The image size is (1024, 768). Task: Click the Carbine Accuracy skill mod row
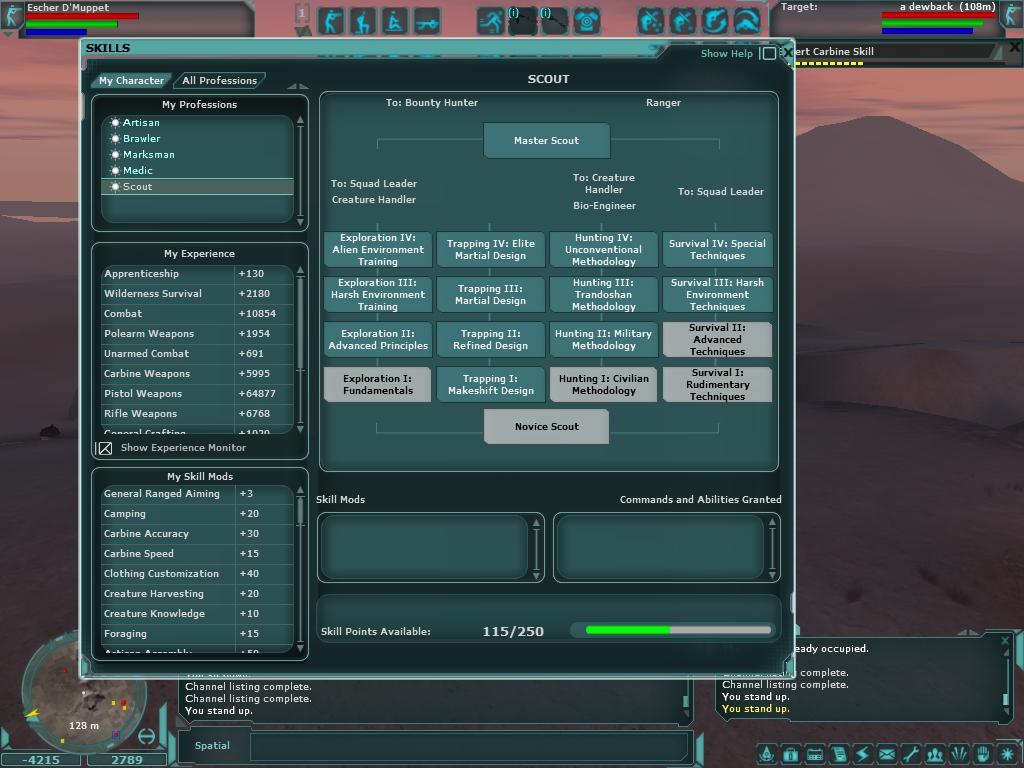point(198,534)
